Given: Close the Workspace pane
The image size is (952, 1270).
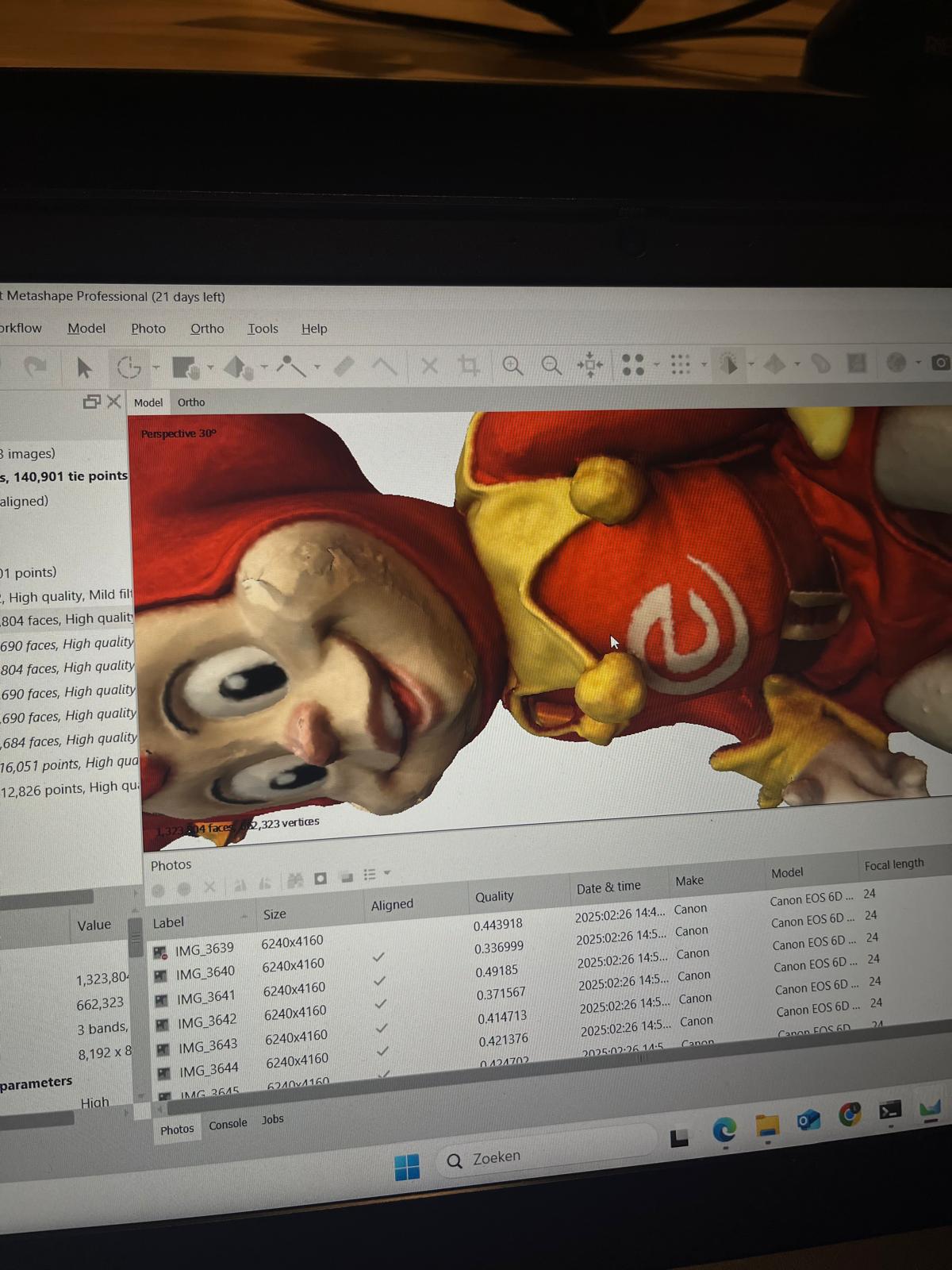Looking at the screenshot, I should pyautogui.click(x=114, y=402).
